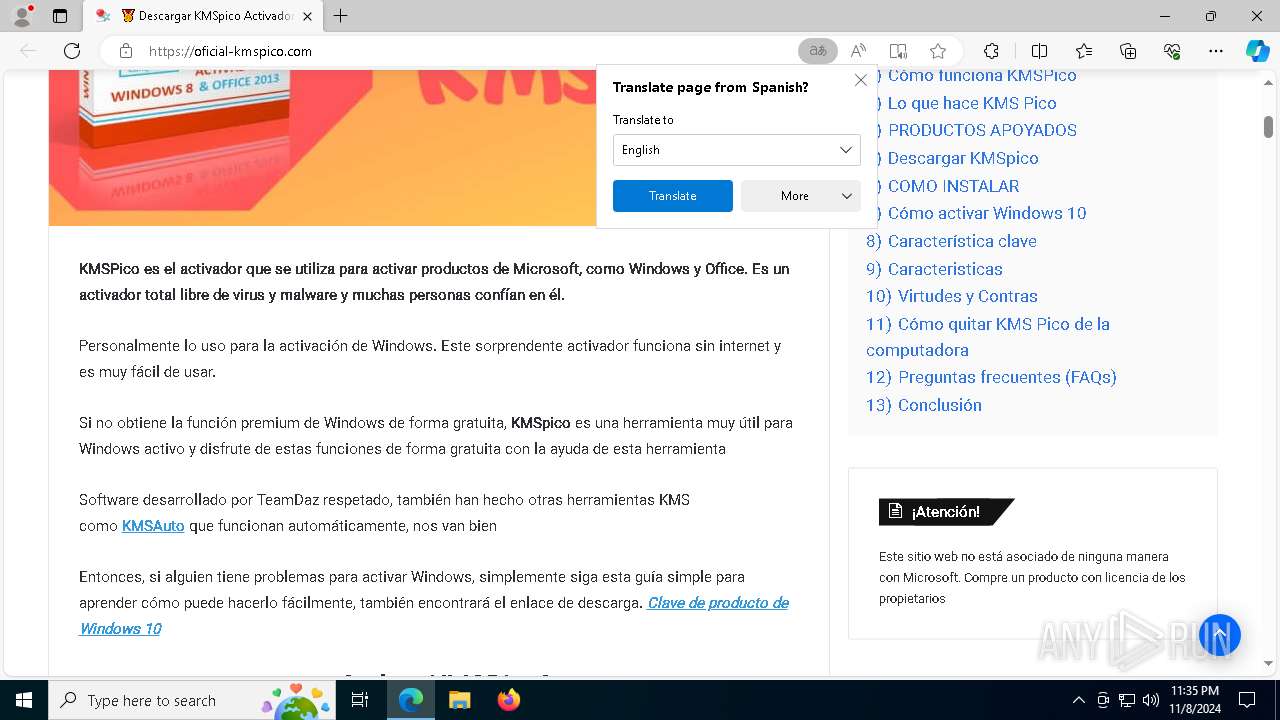
Task: Select the Descargar KMSpico Activador tab
Action: click(x=203, y=16)
